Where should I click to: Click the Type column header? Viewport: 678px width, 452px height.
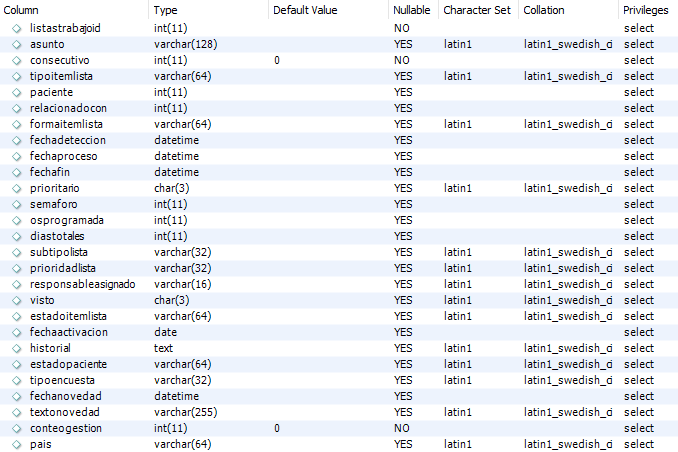(x=166, y=10)
